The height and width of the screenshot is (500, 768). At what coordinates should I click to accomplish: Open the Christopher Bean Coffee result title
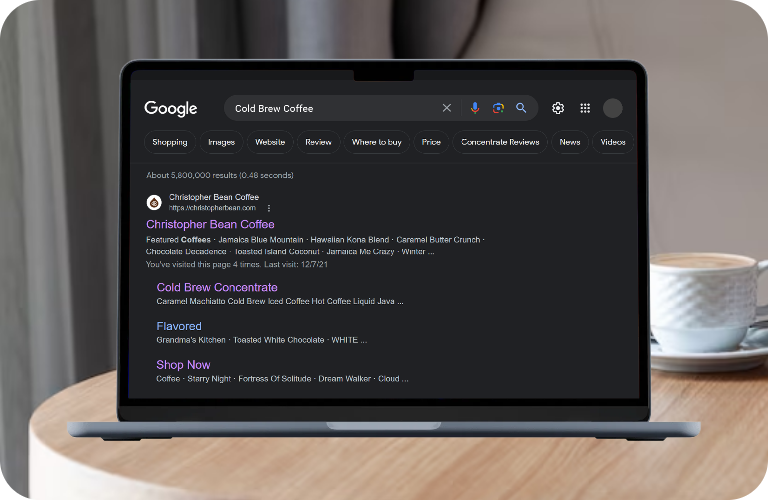pos(210,224)
